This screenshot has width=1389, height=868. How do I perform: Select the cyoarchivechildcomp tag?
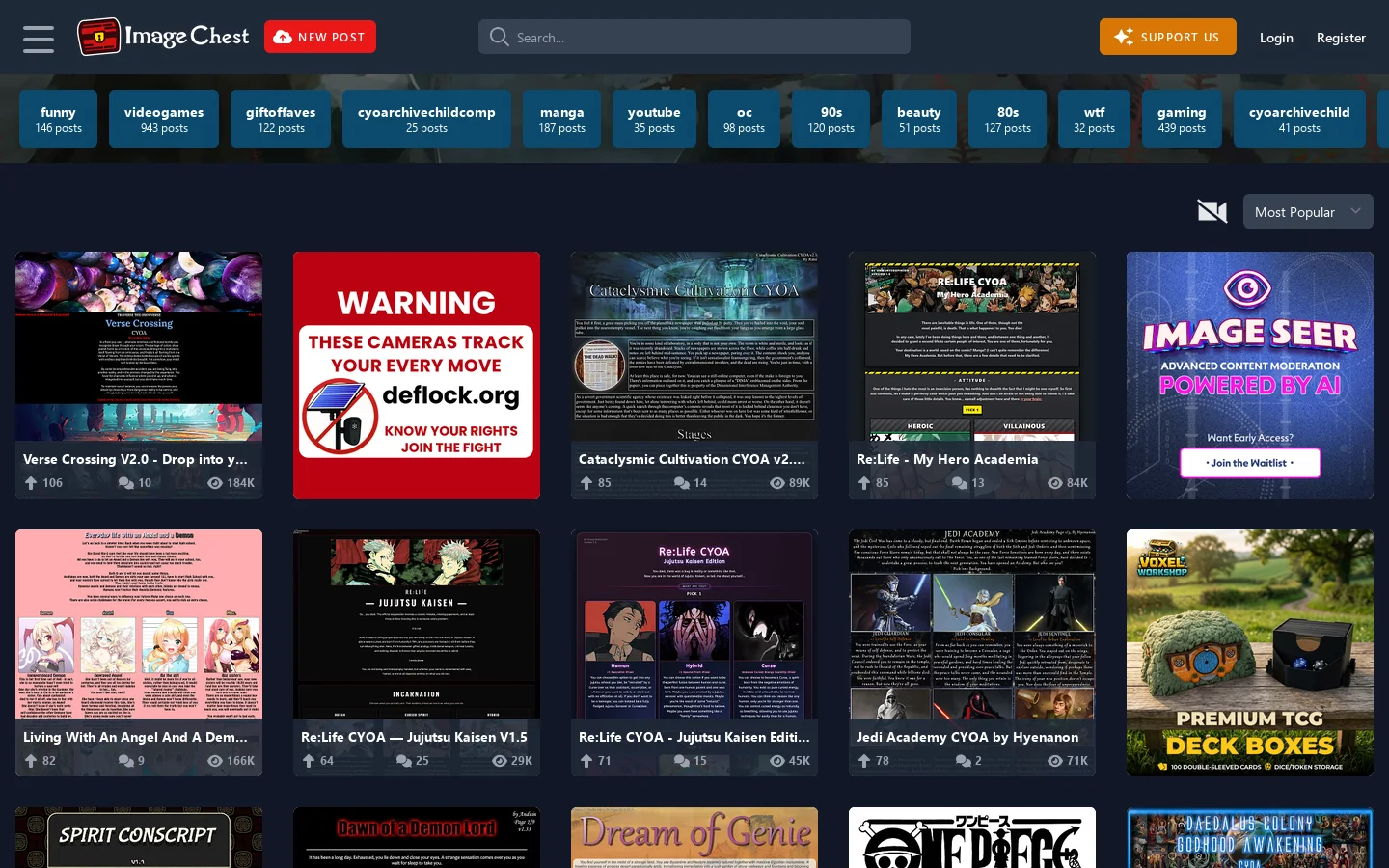[426, 119]
